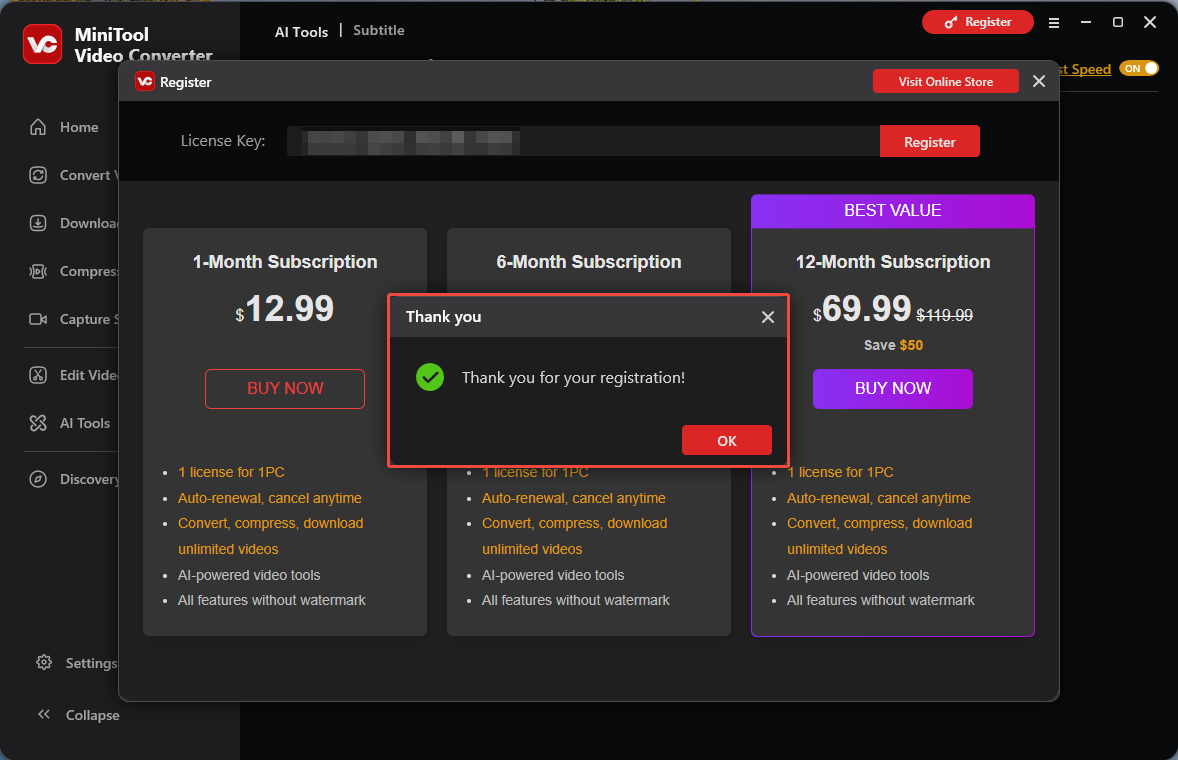This screenshot has height=760, width=1178.
Task: Click the Register key button in title bar
Action: 977,22
